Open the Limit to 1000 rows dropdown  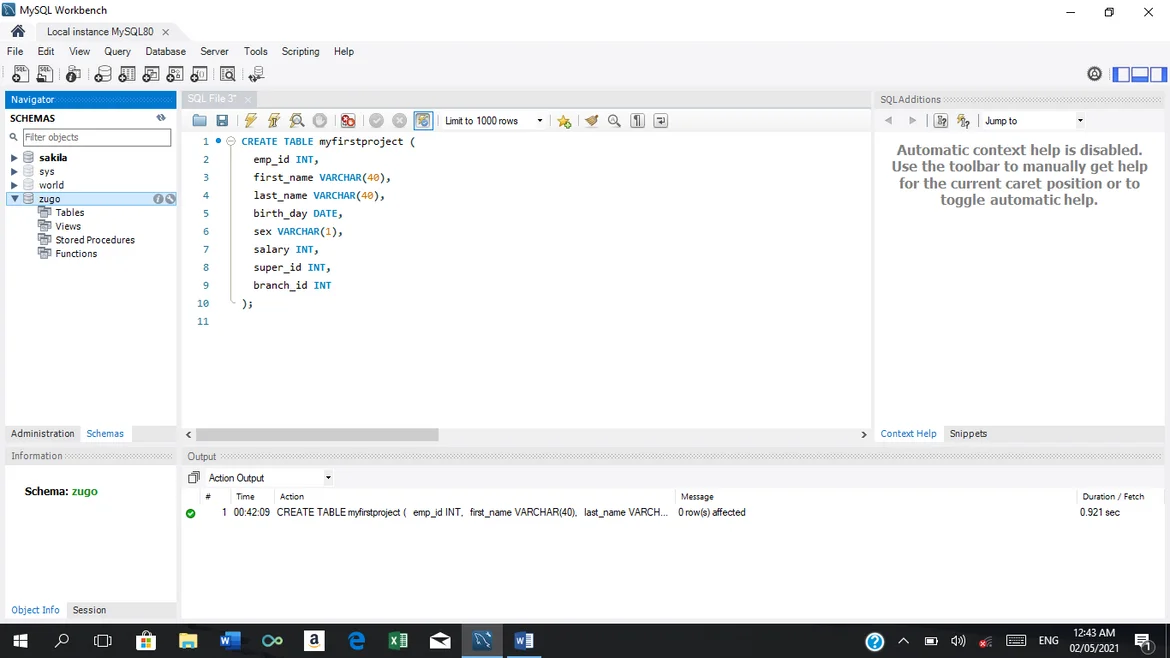(494, 121)
